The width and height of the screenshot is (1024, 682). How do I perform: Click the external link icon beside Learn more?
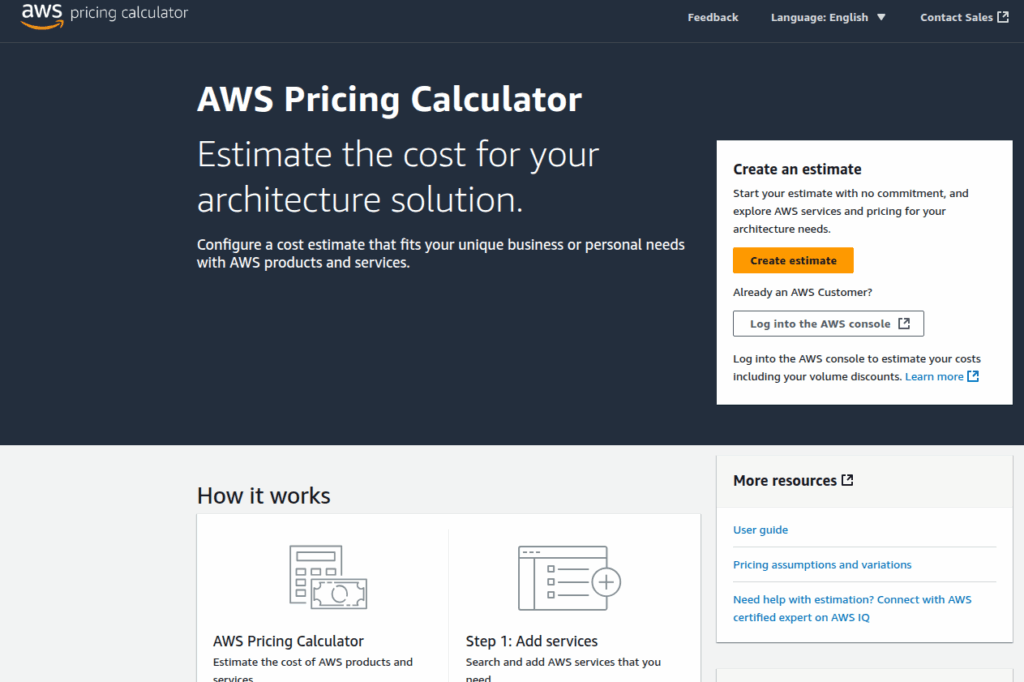click(x=972, y=375)
